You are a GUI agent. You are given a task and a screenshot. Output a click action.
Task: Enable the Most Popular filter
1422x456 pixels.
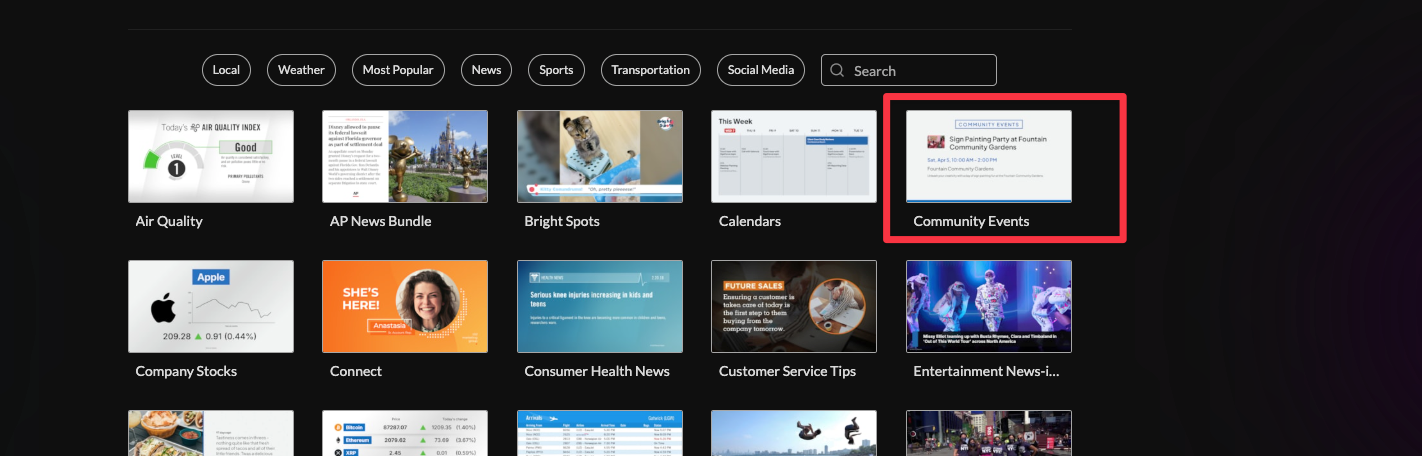click(x=398, y=70)
